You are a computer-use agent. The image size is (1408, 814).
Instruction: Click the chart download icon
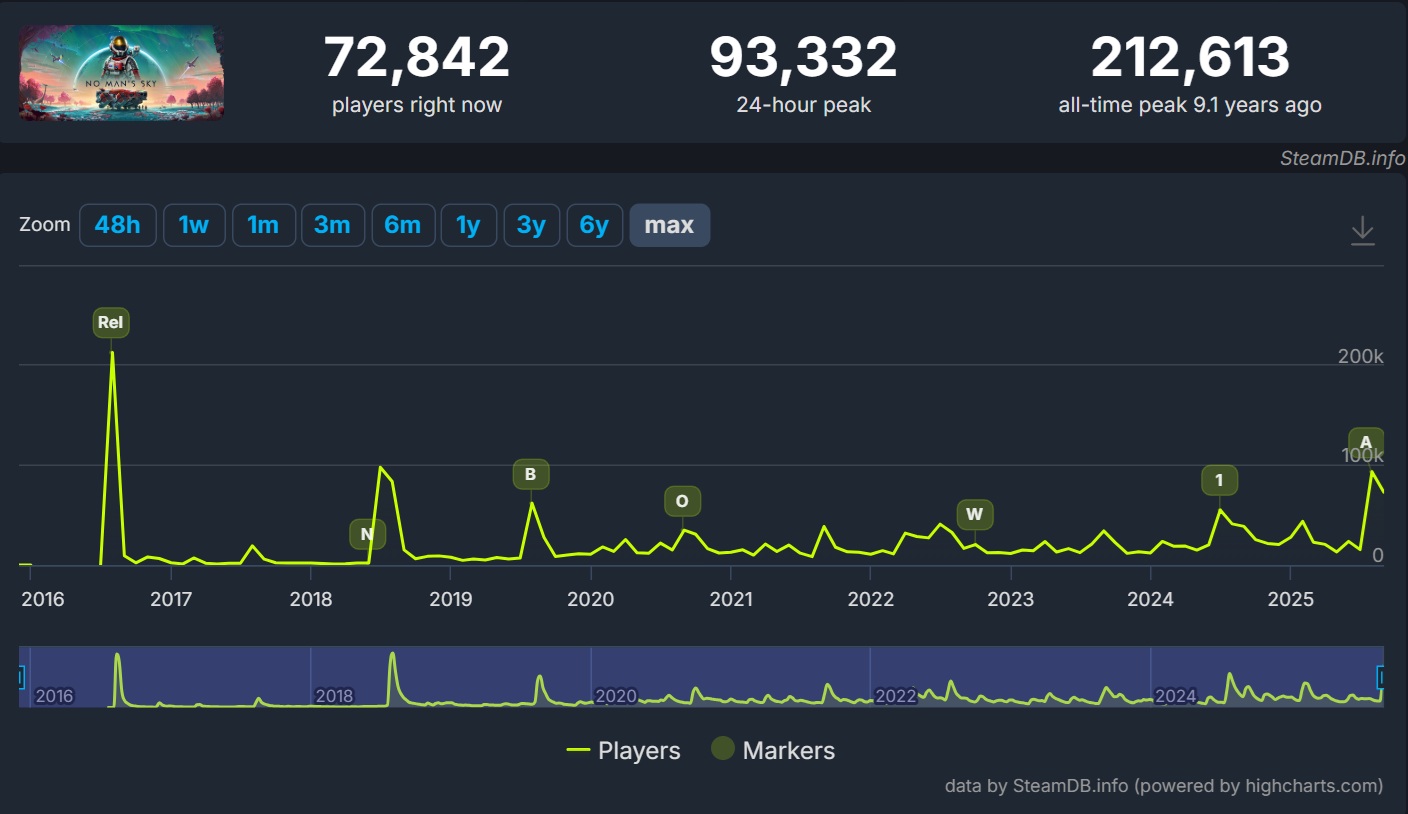(x=1362, y=230)
